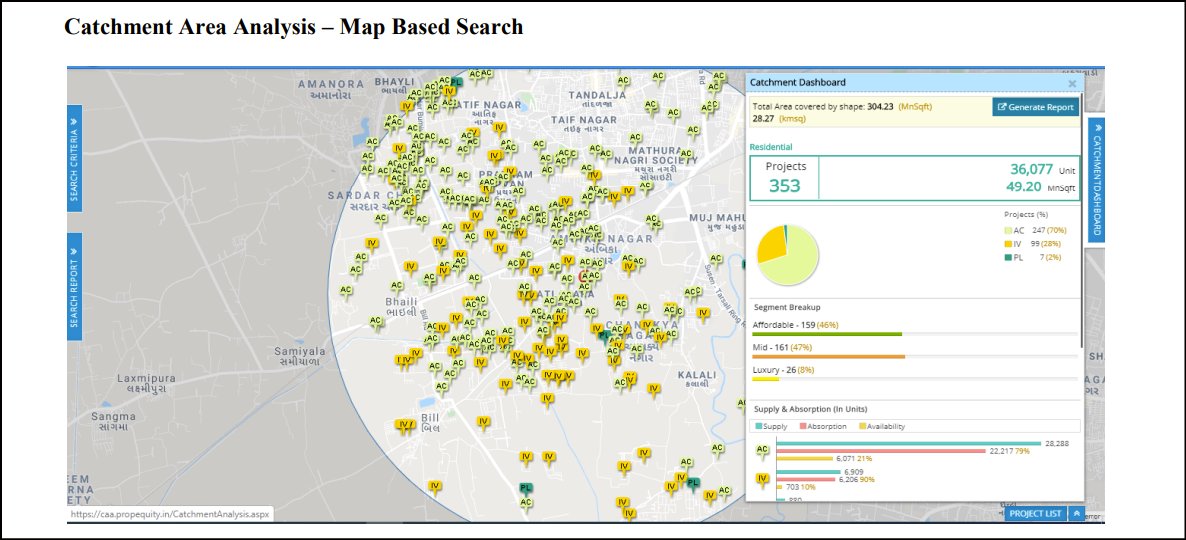Click the Samiyala map label
The image size is (1186, 540).
pos(300,351)
